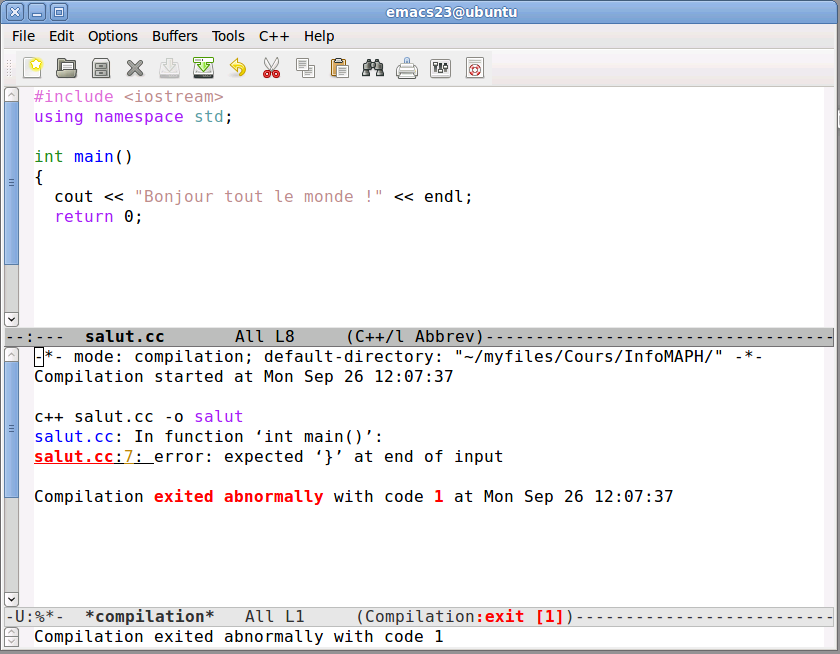Click Compilation:exit [1] mode indicator

(464, 617)
